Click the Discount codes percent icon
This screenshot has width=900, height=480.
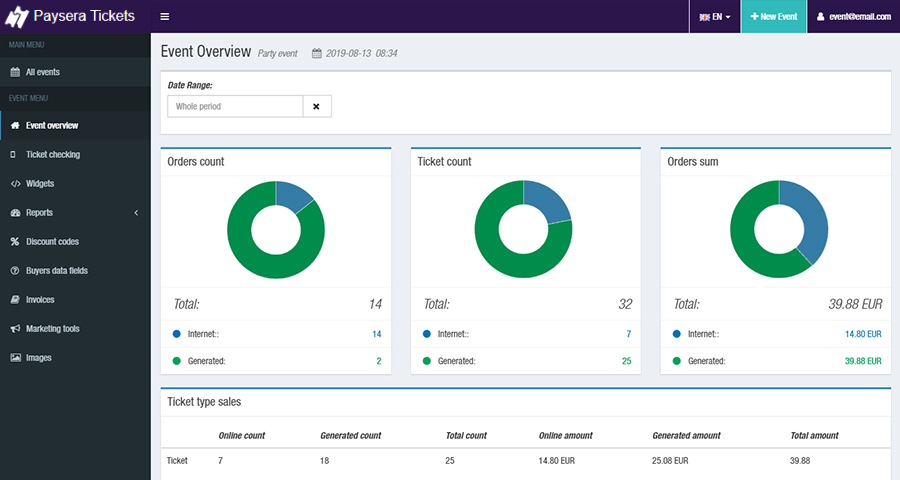pyautogui.click(x=14, y=242)
